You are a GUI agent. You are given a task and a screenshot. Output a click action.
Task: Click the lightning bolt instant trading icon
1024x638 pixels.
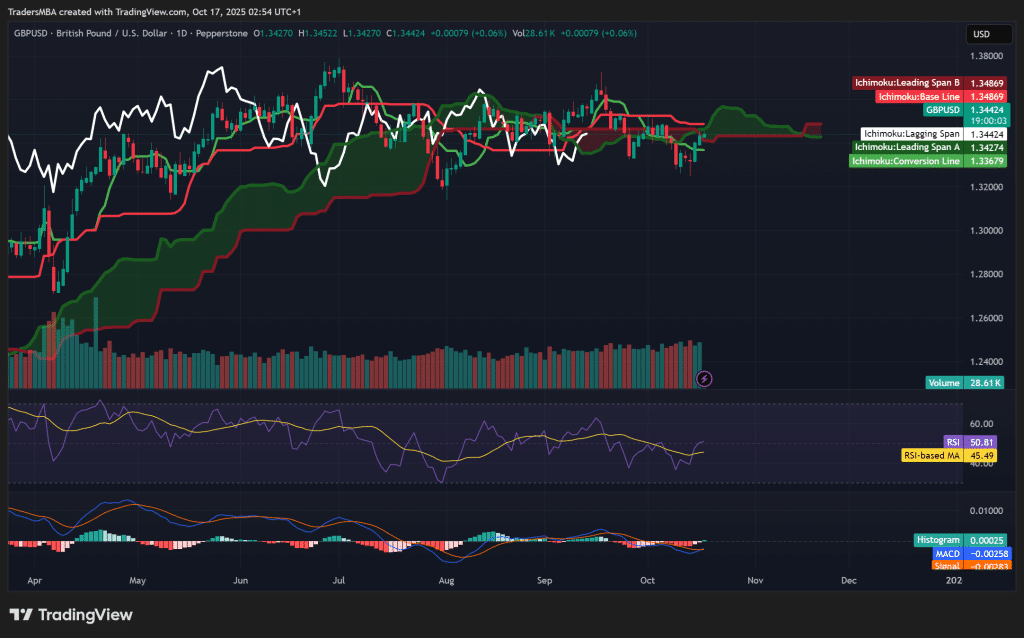coord(704,377)
